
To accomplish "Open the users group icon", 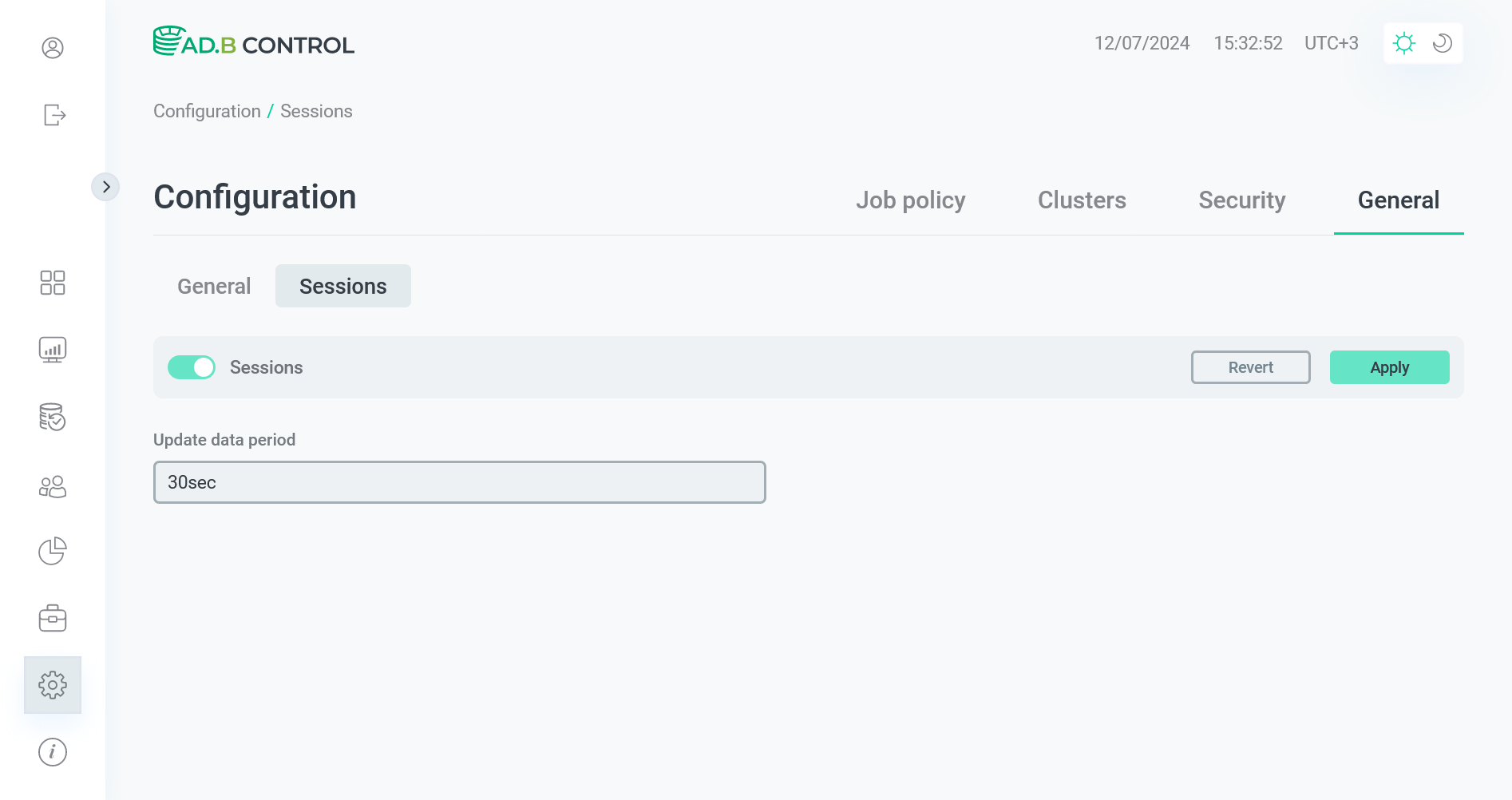I will [x=53, y=486].
